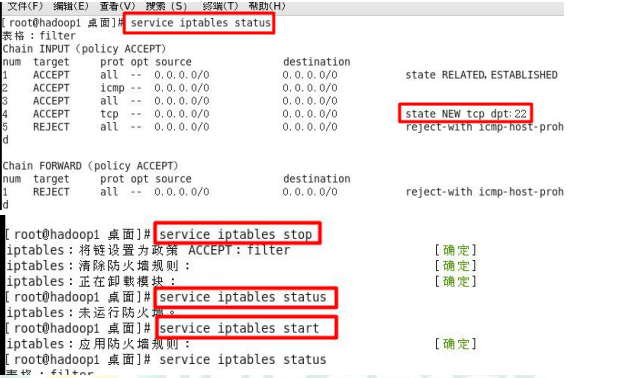The image size is (636, 378).
Task: Select the 'state NEW tcp dpt:22' text
Action: coord(466,114)
